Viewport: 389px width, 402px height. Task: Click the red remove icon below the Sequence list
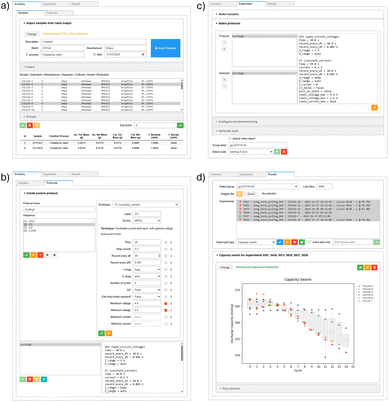tap(40, 255)
